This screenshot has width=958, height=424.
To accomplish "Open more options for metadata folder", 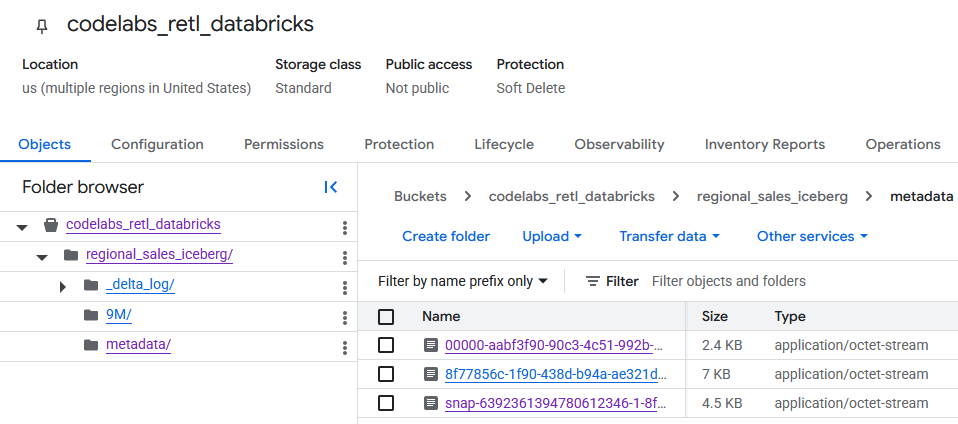I will pos(344,347).
